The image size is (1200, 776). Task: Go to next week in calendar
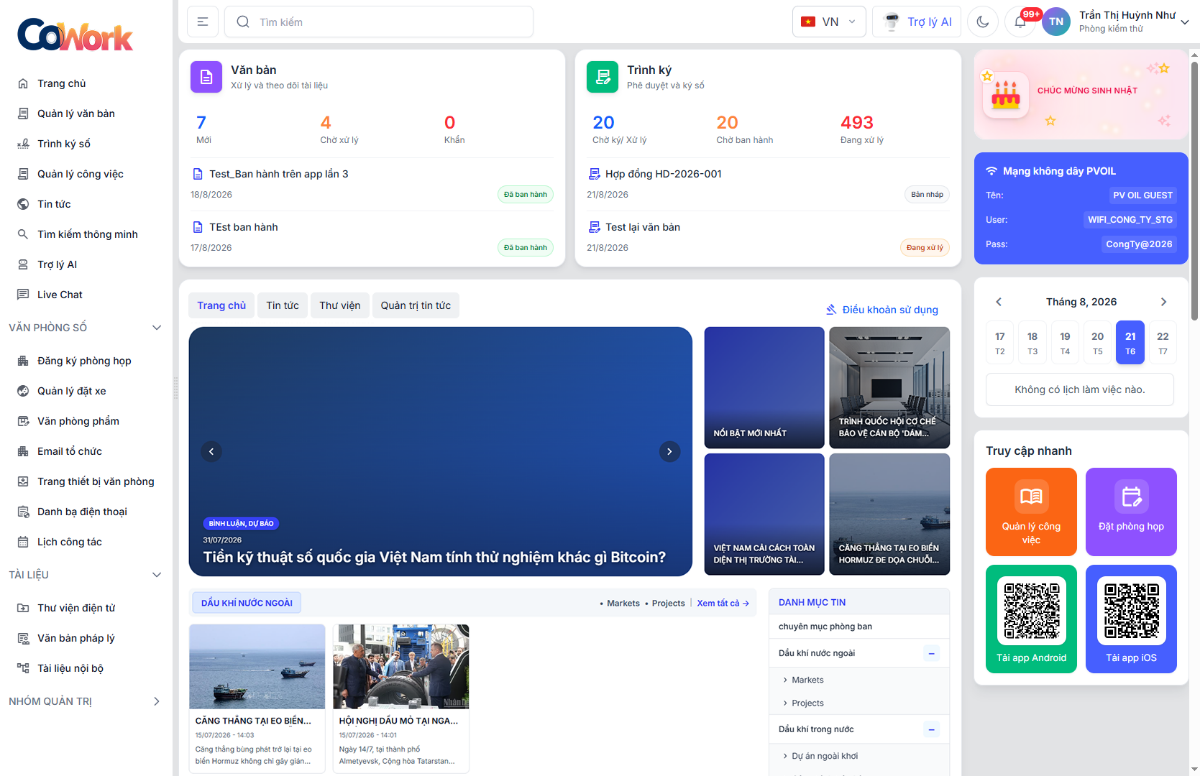point(1163,302)
